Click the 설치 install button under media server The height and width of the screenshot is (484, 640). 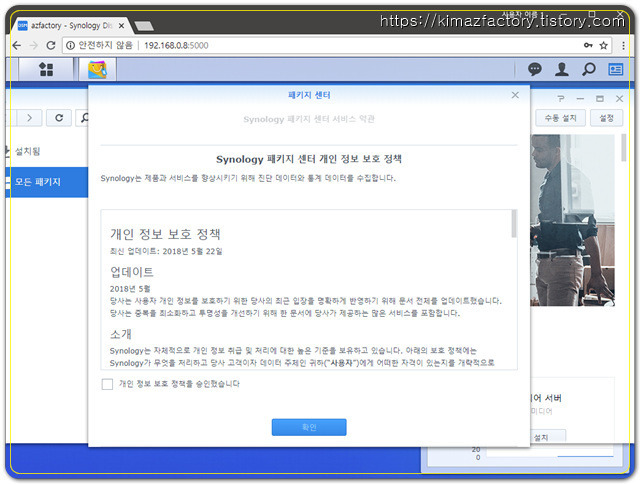(x=548, y=436)
